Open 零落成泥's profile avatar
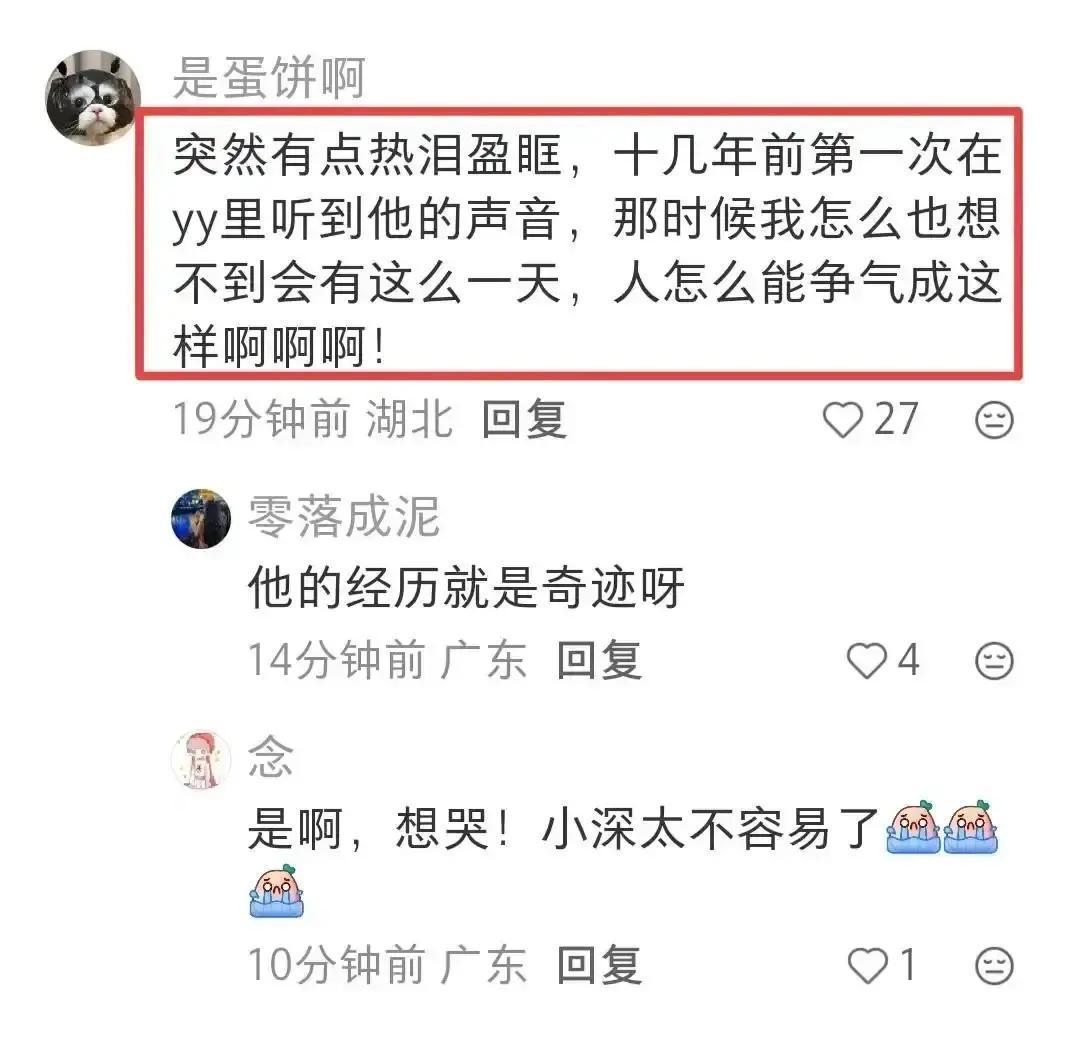 click(x=201, y=519)
